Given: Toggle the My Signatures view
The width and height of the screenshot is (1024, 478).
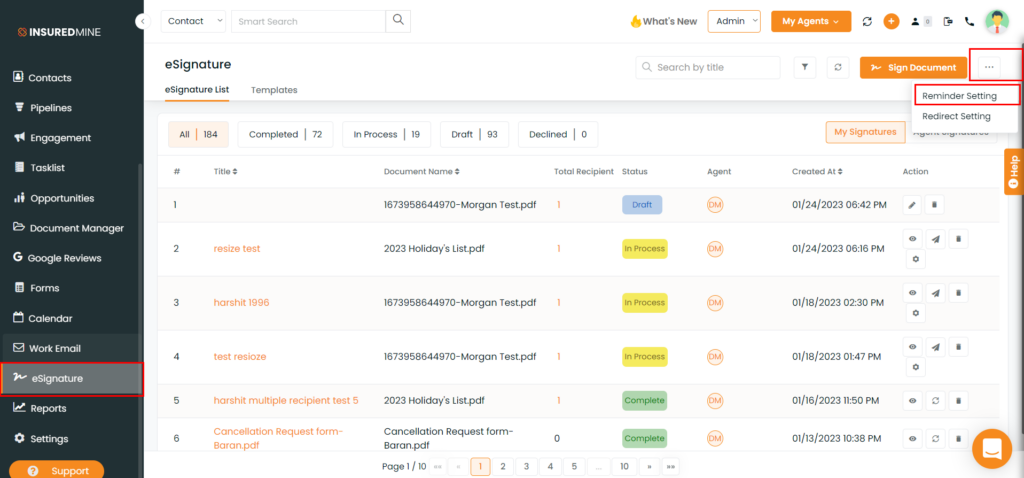Looking at the screenshot, I should (865, 132).
